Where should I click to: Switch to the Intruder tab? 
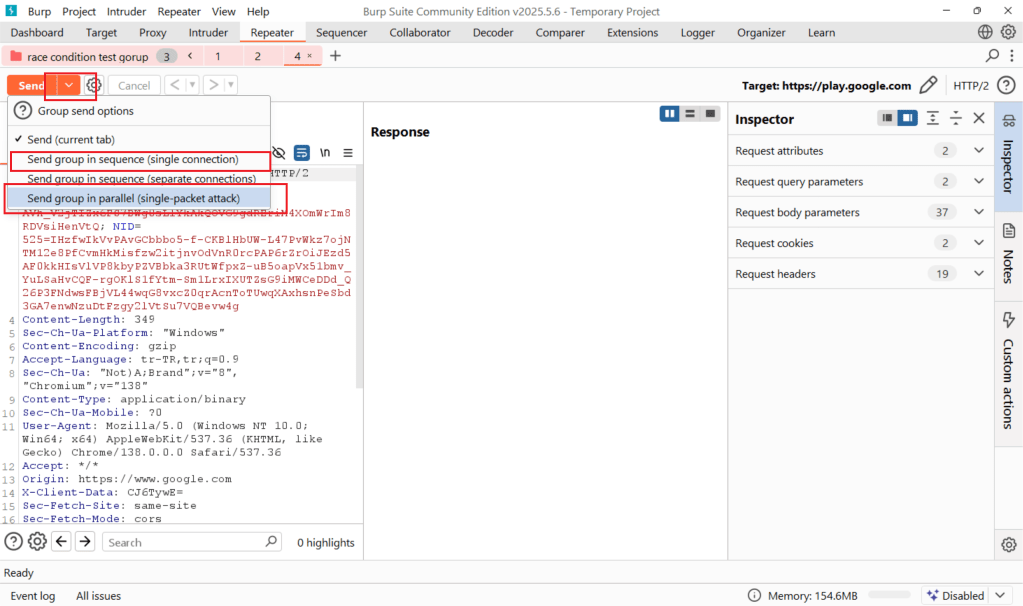(208, 33)
